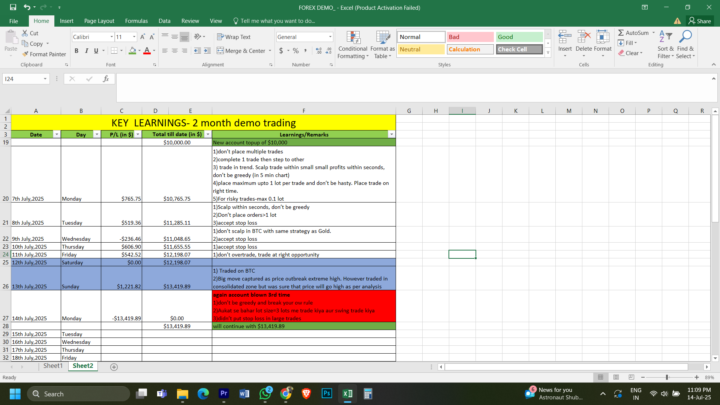Activate the Format Painter tool
720x405 pixels.
(x=44, y=54)
